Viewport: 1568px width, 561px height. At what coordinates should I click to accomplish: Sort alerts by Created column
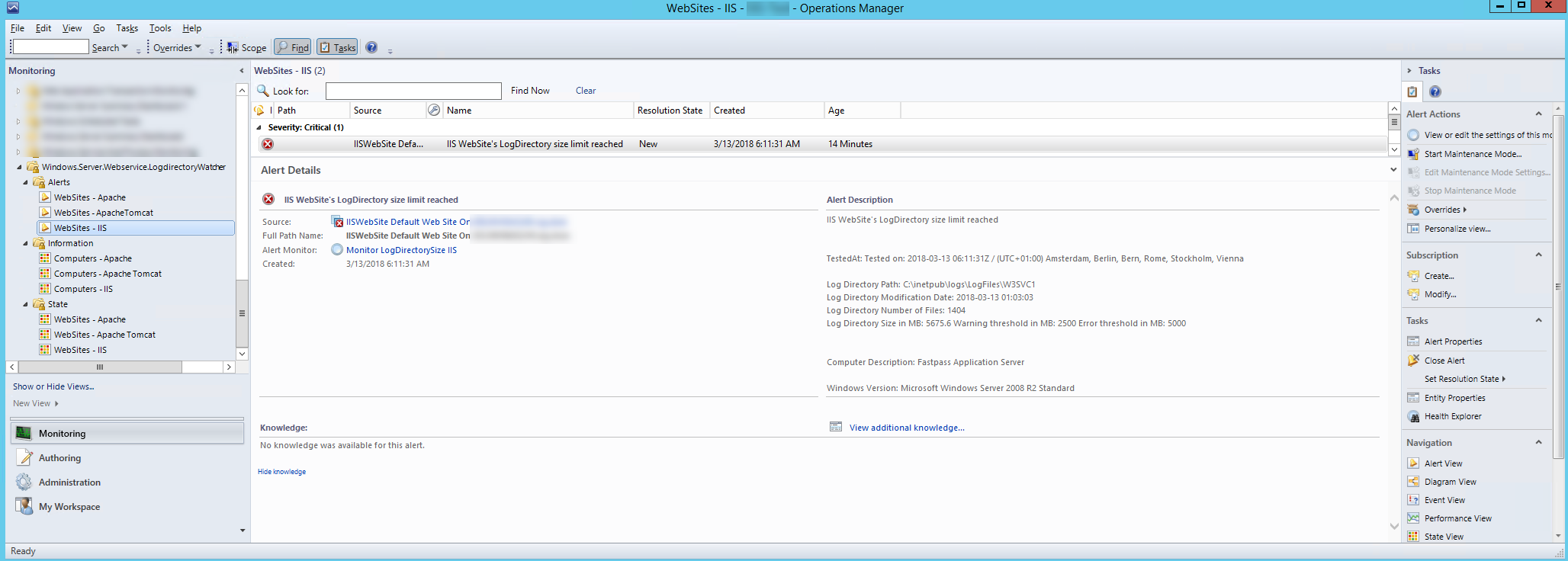(x=766, y=111)
